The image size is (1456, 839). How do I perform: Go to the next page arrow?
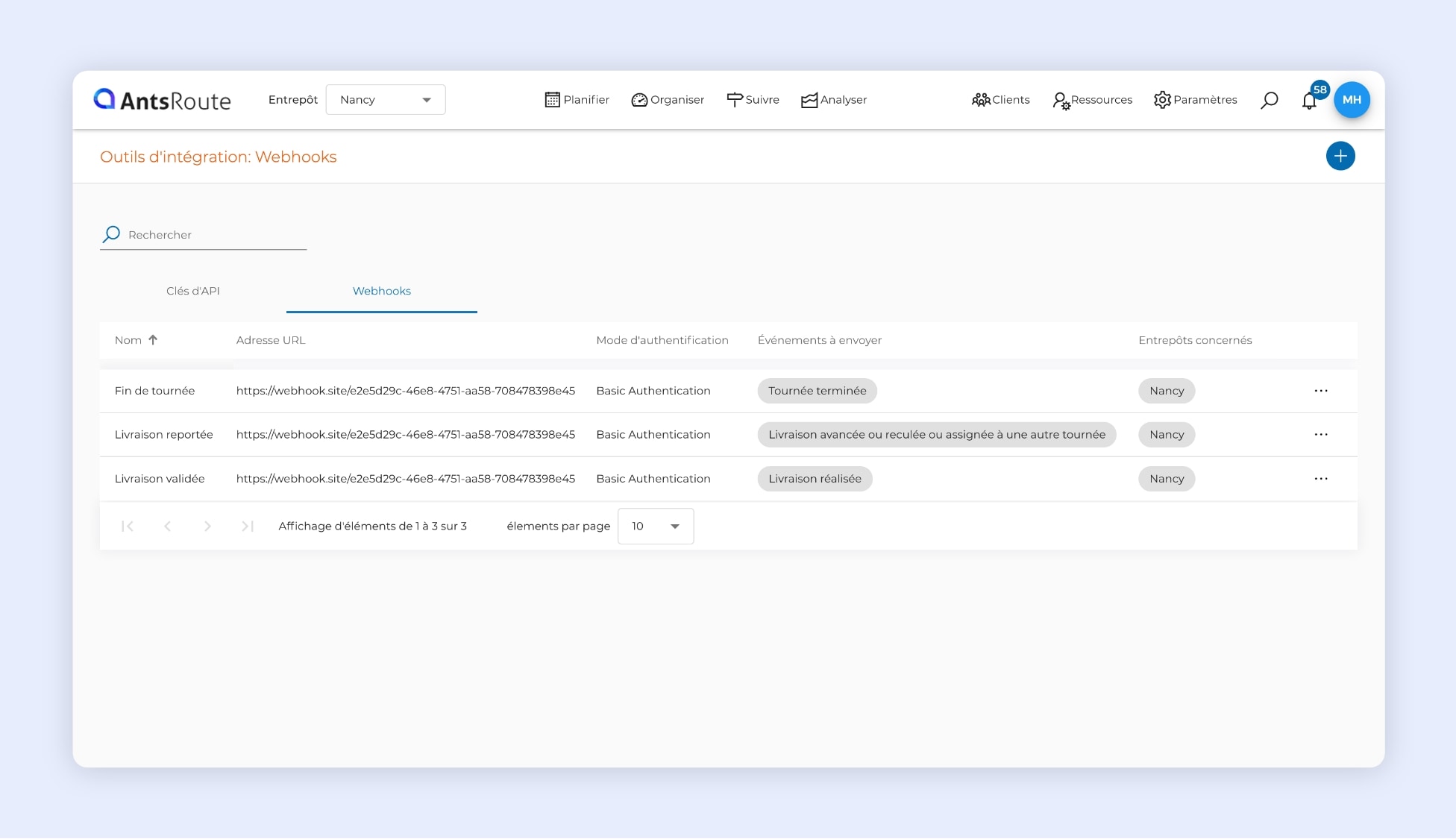point(207,527)
